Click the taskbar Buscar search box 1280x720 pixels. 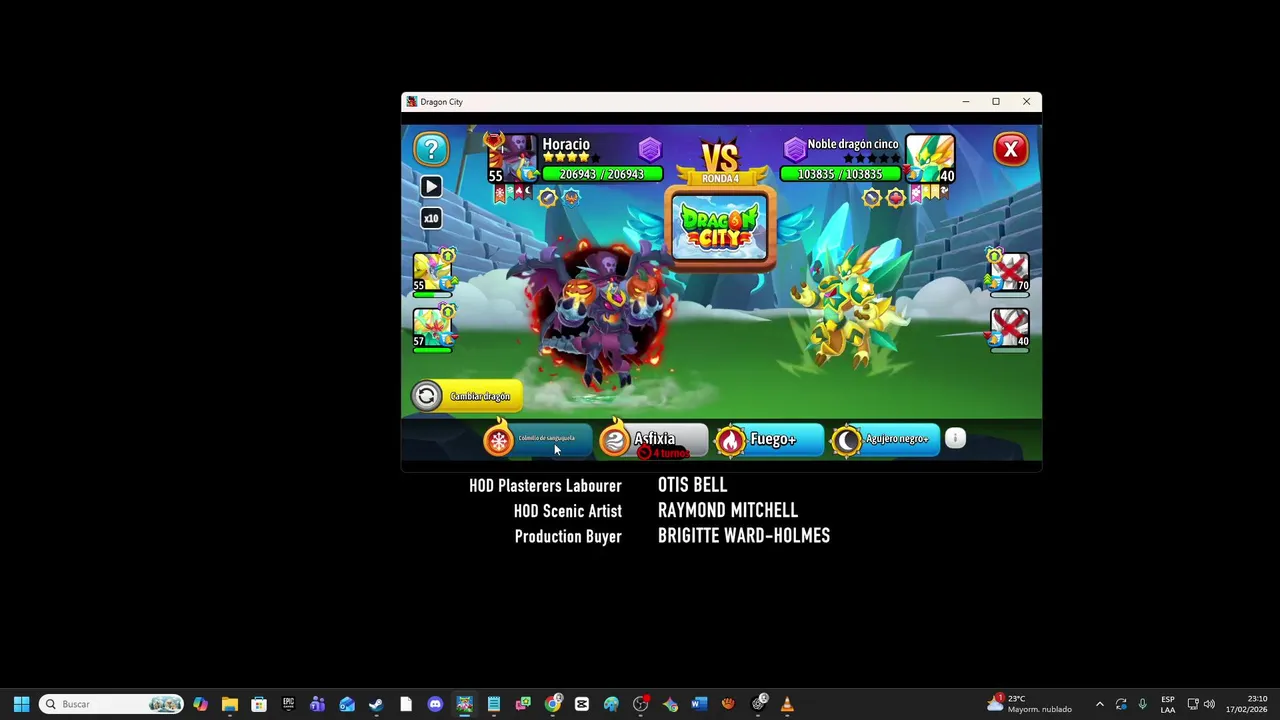[112, 704]
